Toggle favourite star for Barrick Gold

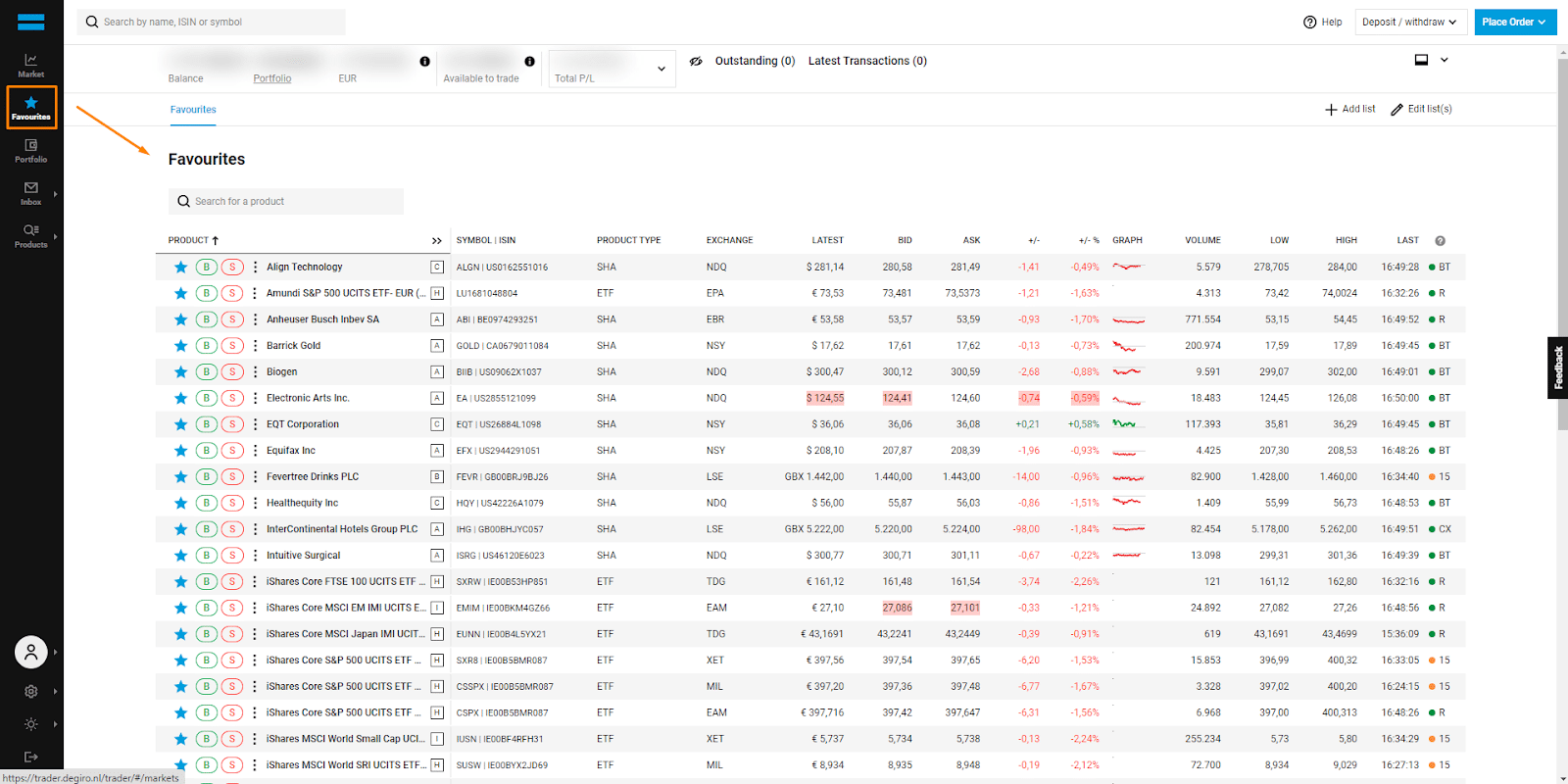(x=180, y=345)
